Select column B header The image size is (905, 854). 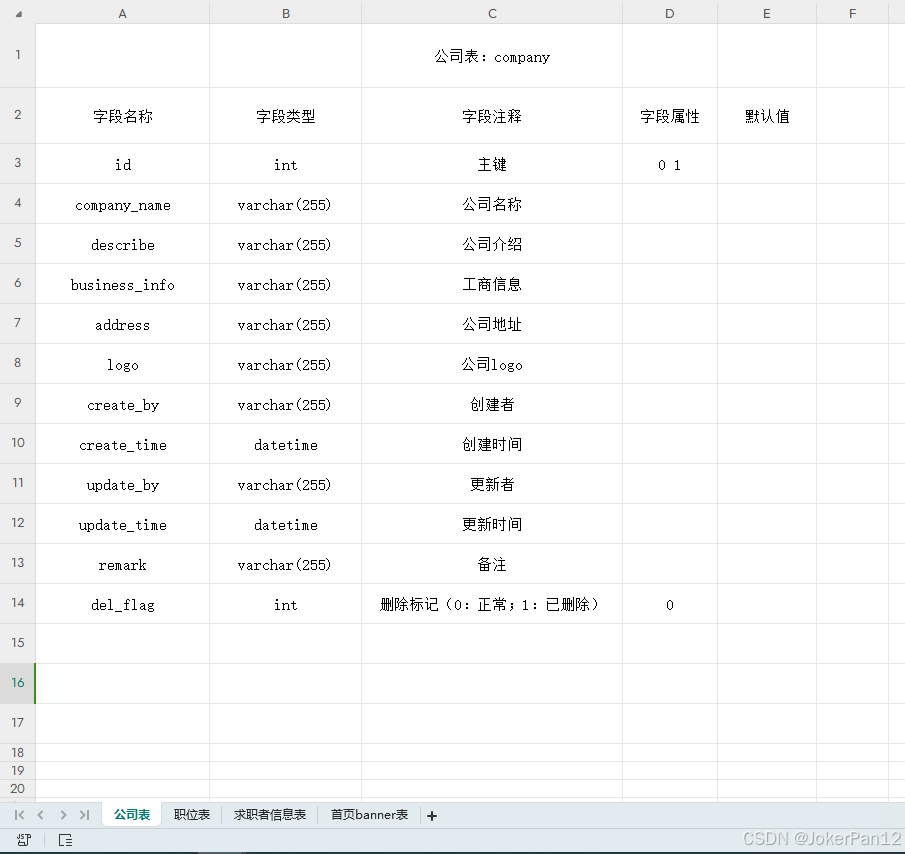tap(286, 13)
